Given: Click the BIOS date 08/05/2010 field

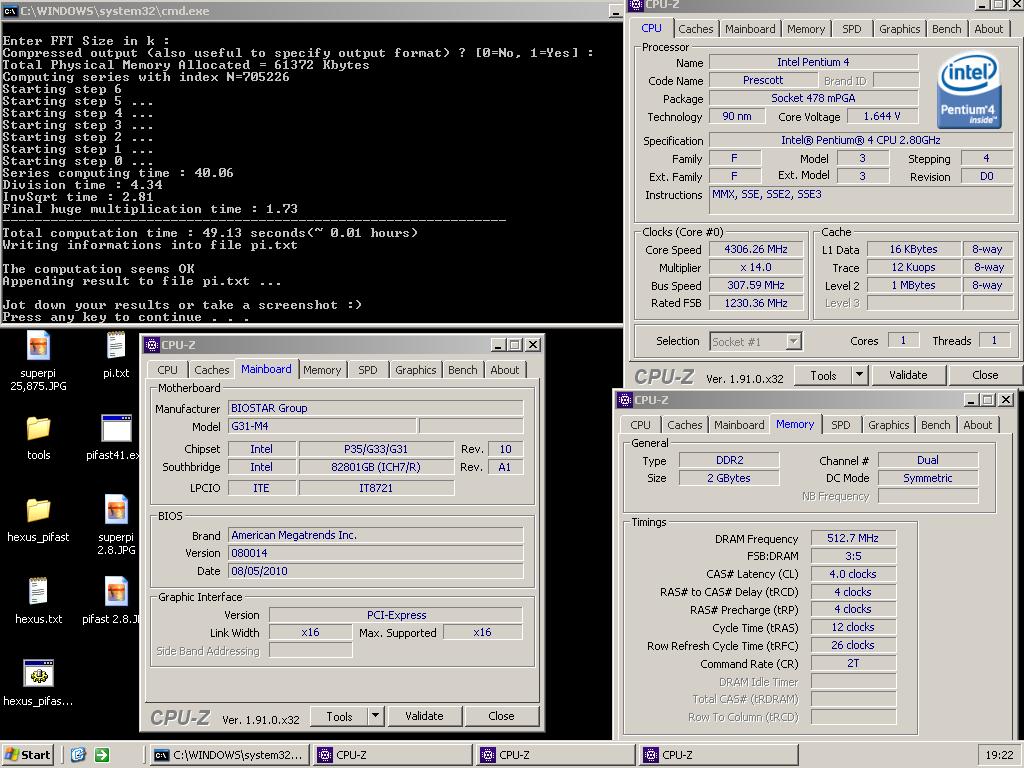Looking at the screenshot, I should [x=376, y=571].
